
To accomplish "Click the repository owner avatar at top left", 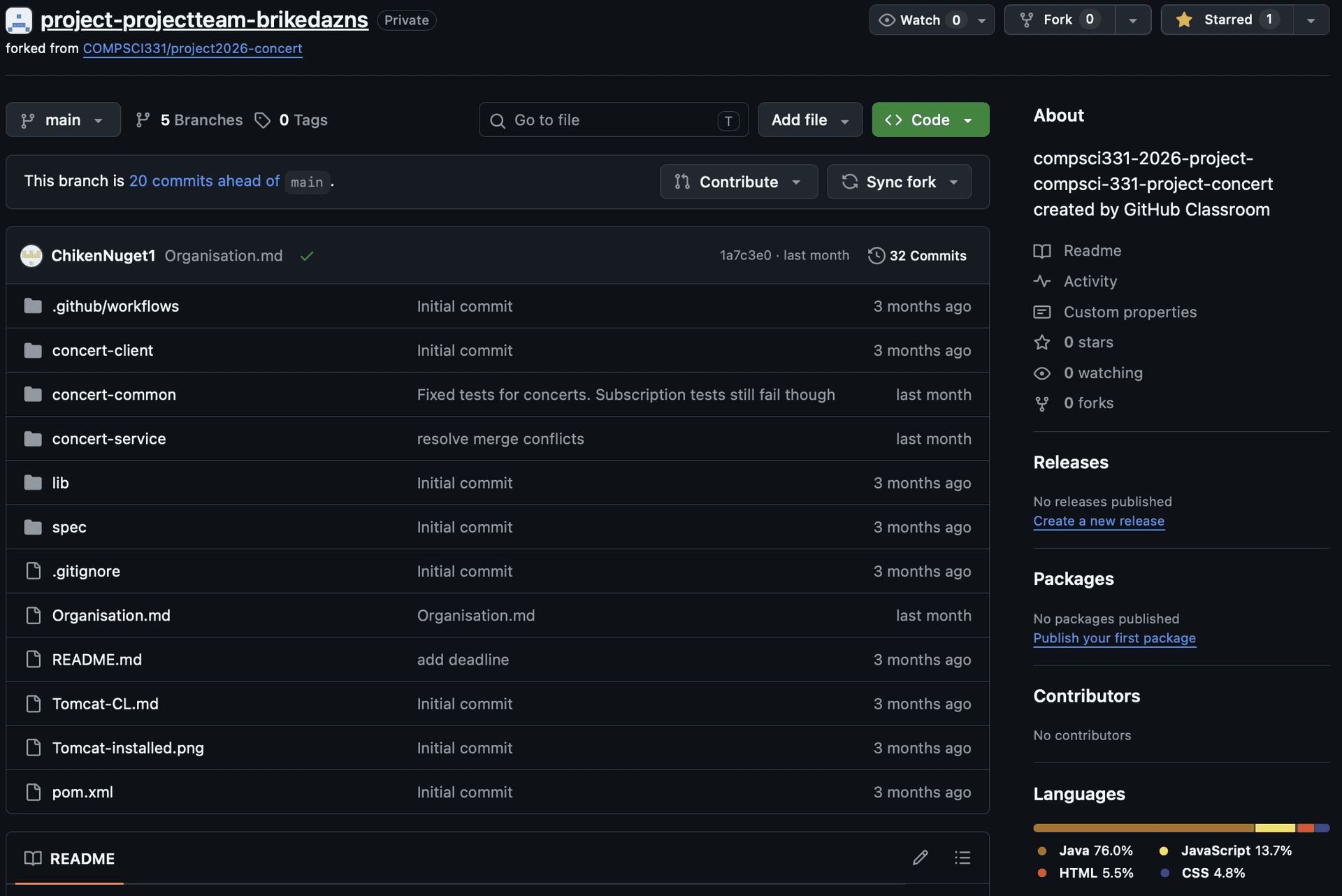I will pos(19,20).
